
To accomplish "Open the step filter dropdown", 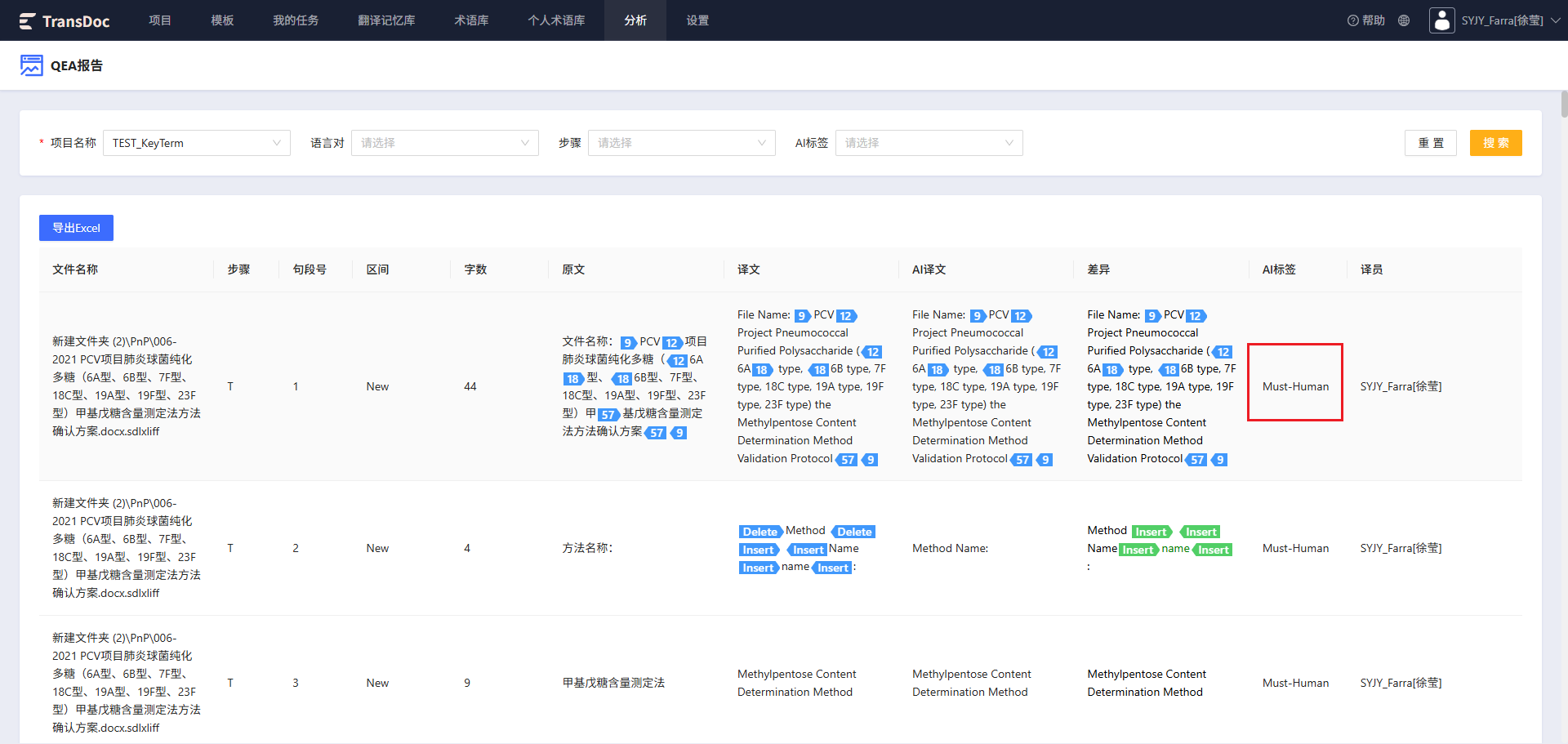I will pos(682,143).
